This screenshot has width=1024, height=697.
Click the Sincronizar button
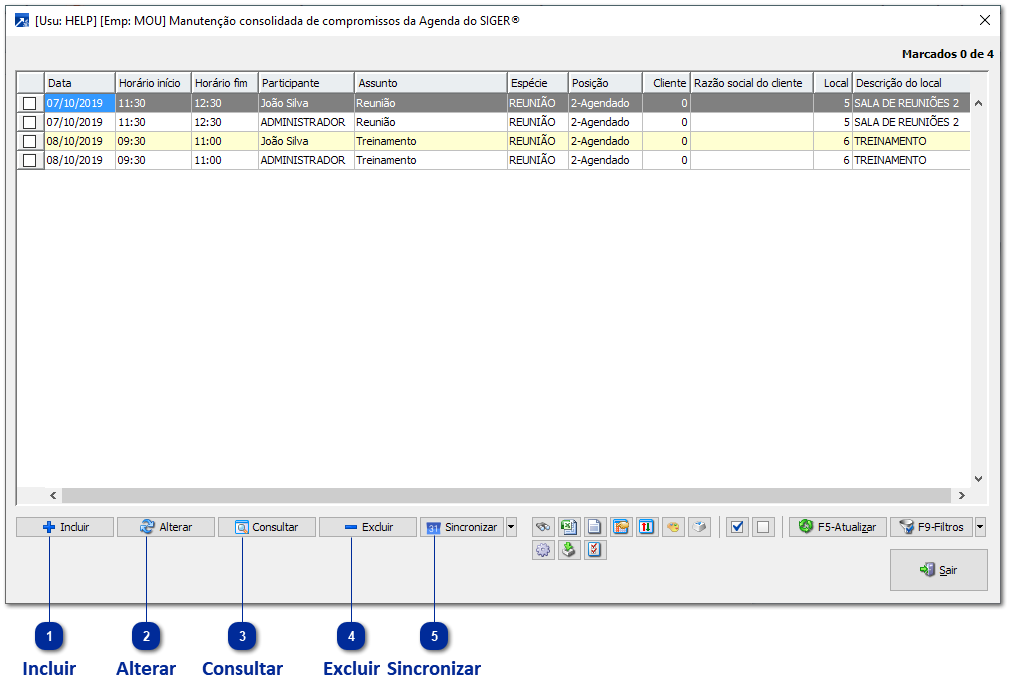pyautogui.click(x=462, y=527)
